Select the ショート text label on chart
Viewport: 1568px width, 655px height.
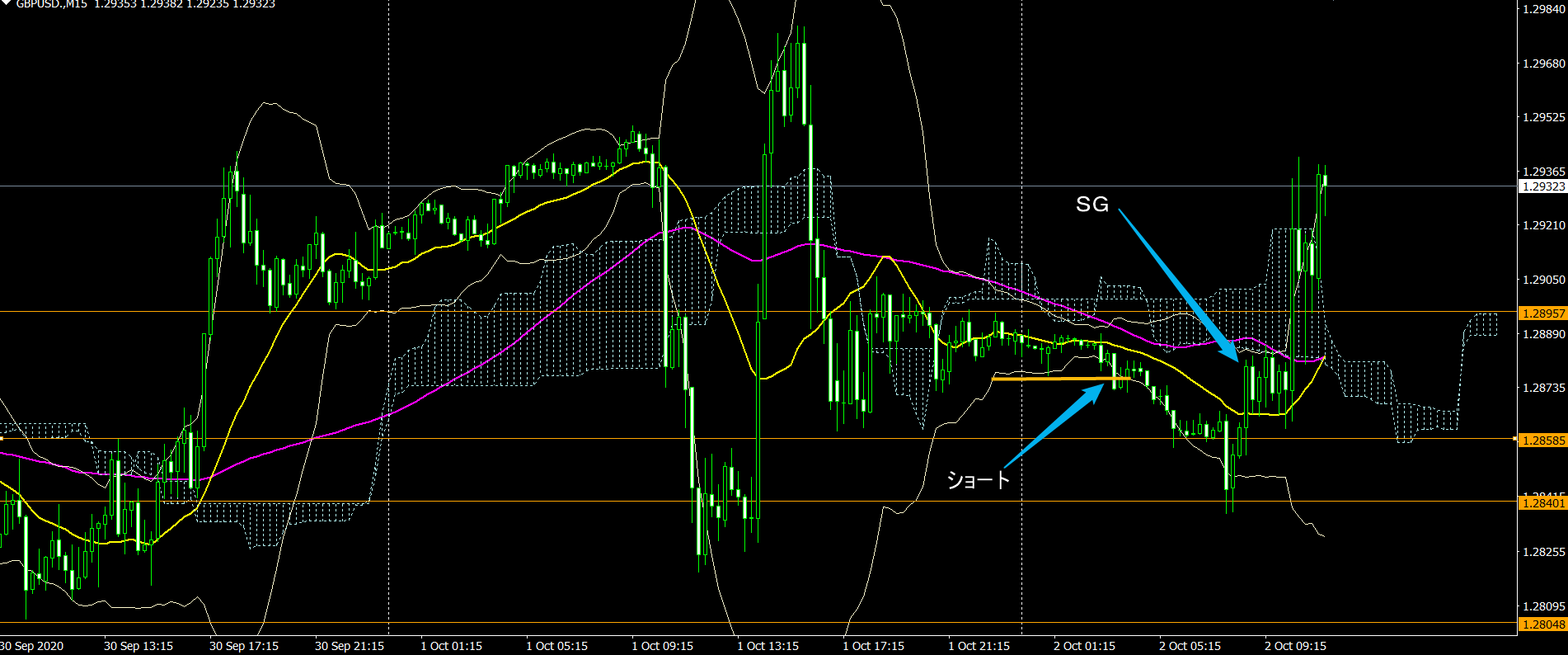(979, 479)
